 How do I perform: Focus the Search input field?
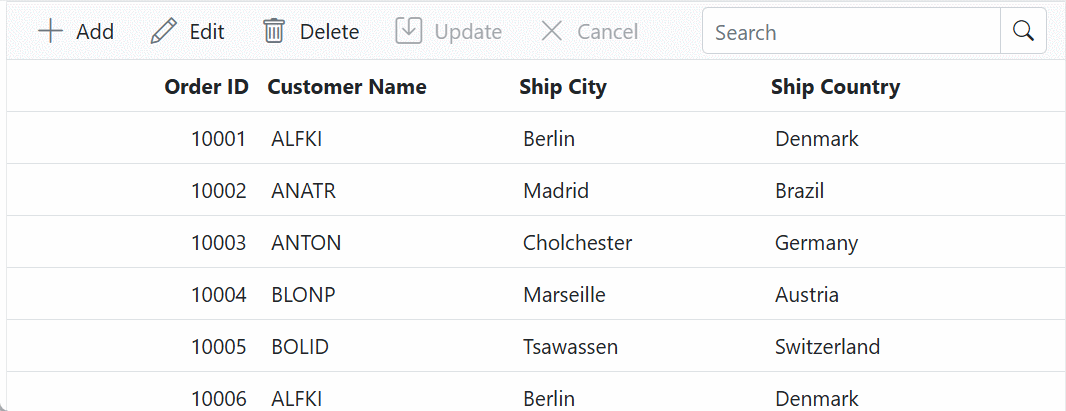[851, 31]
